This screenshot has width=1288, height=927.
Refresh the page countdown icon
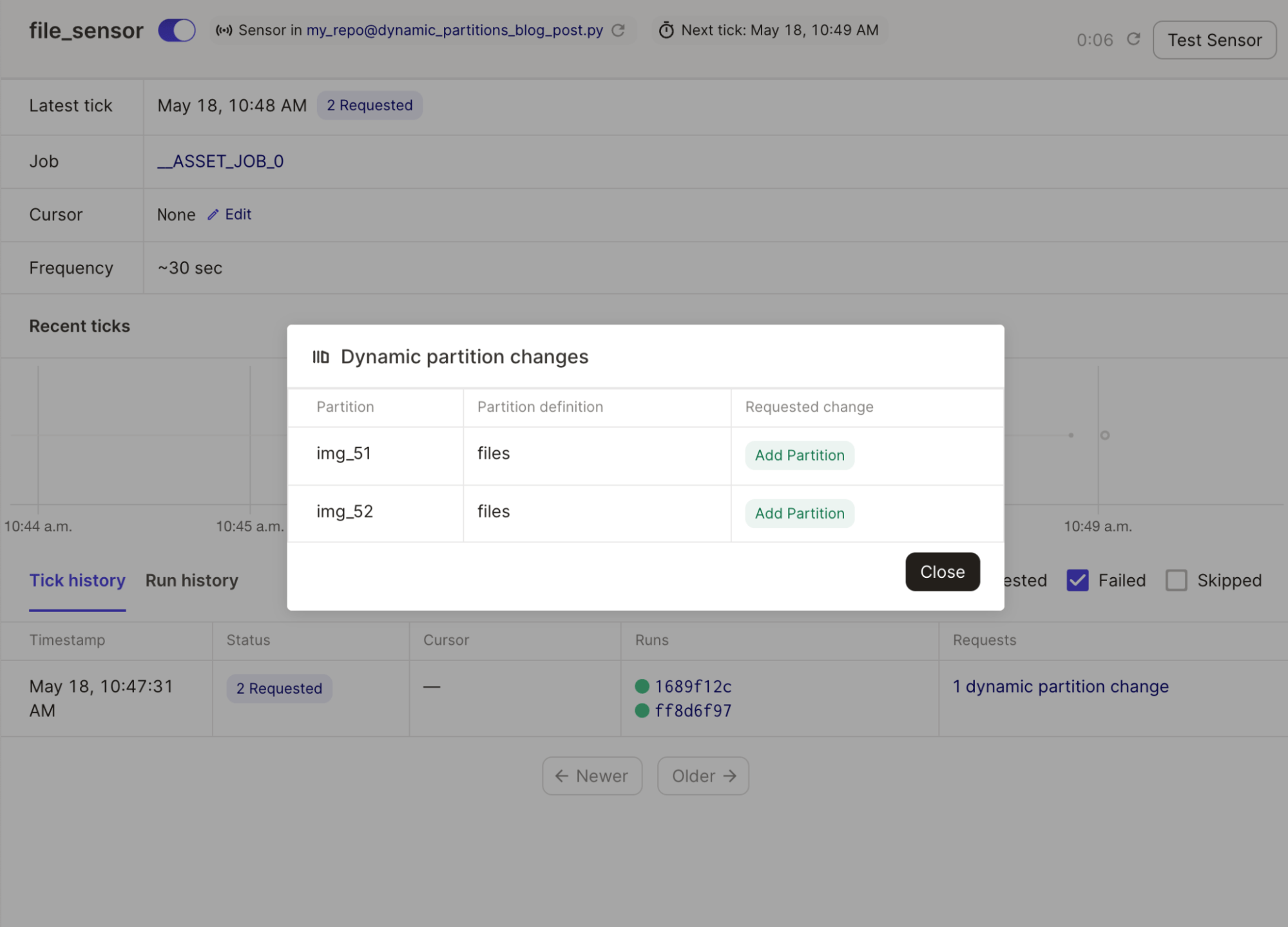1133,39
